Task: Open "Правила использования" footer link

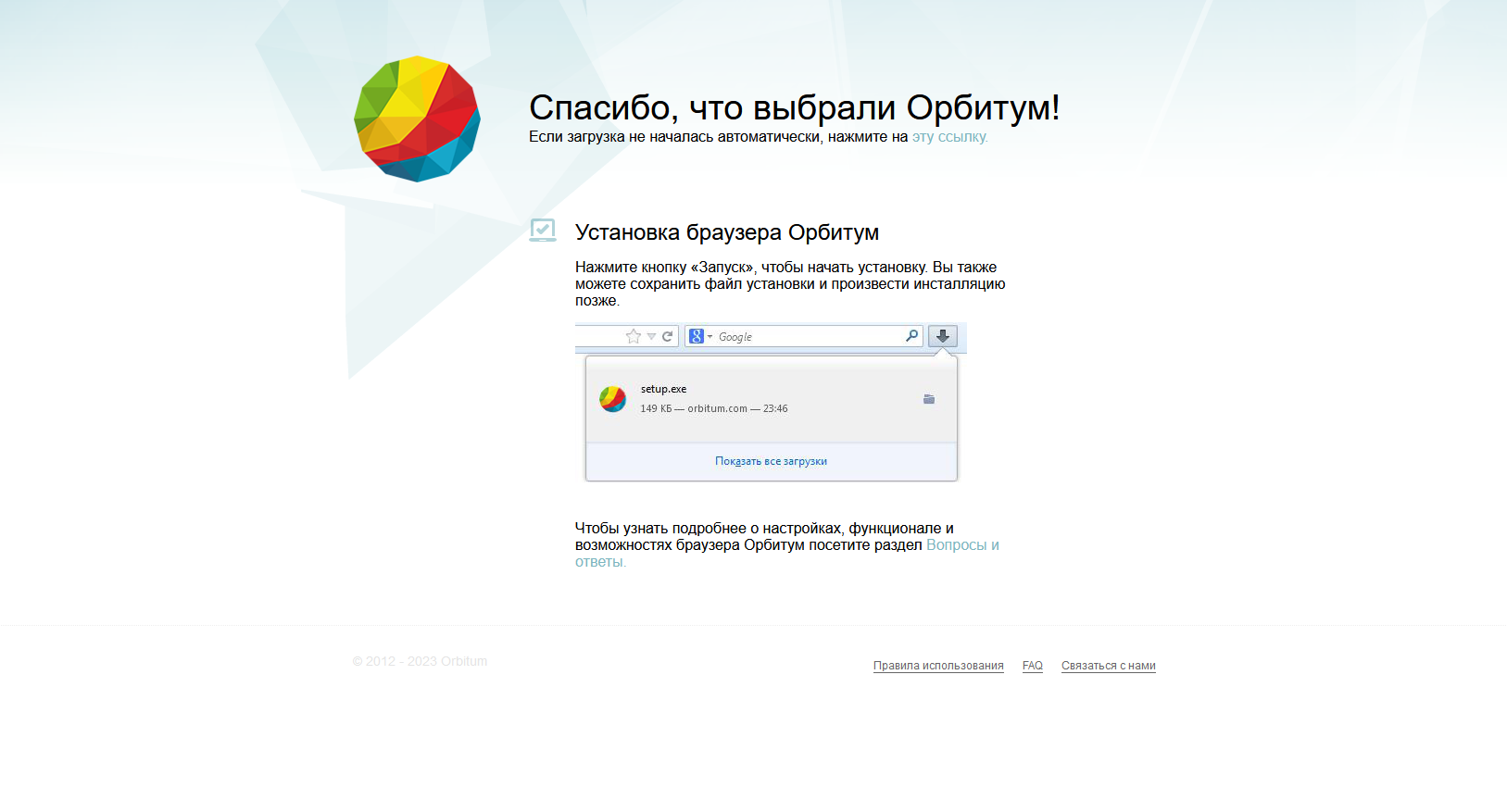Action: [938, 666]
